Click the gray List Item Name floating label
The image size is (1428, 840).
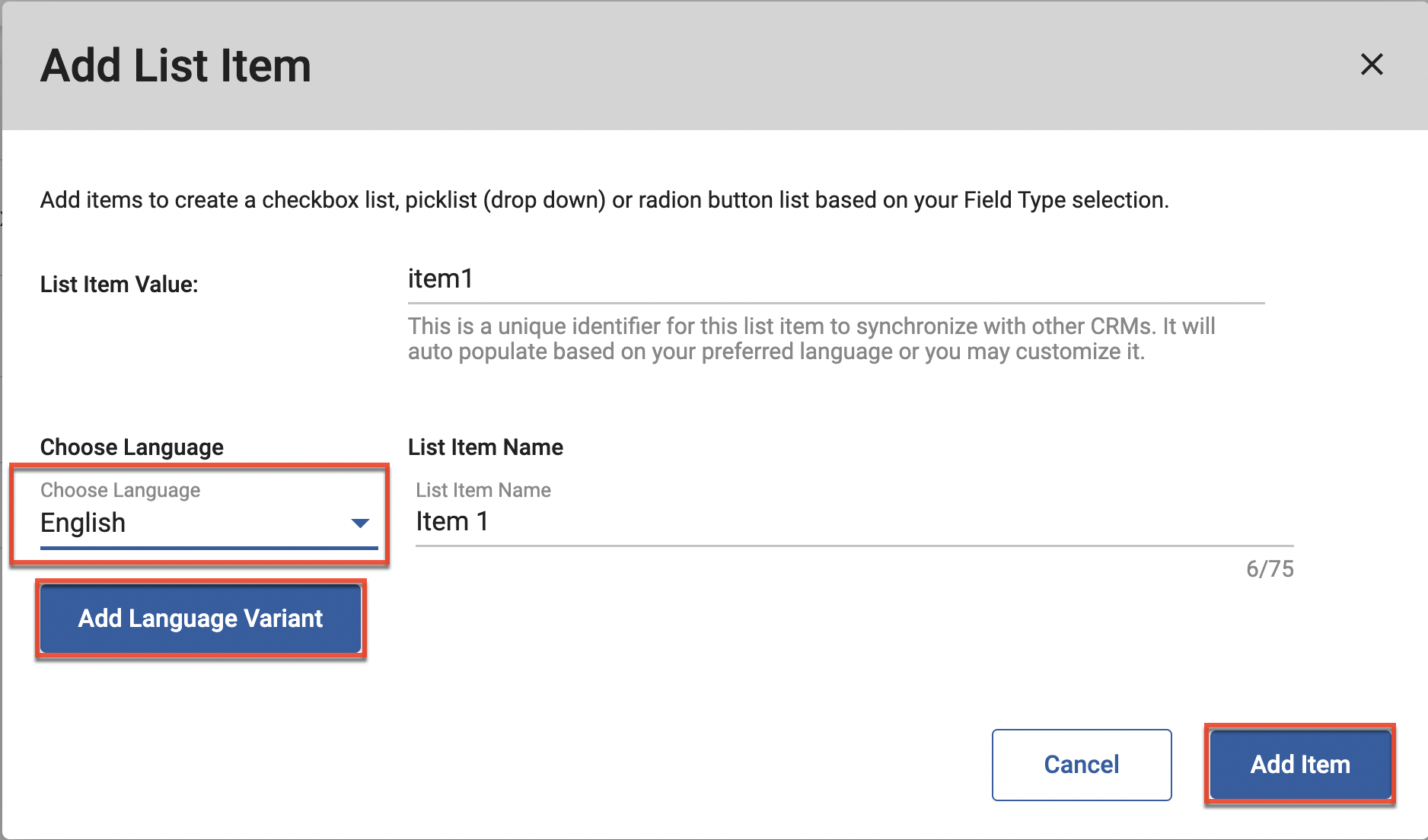pyautogui.click(x=483, y=491)
